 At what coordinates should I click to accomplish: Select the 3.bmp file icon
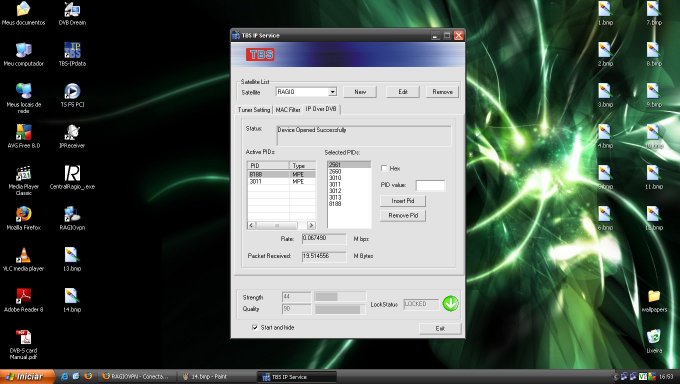point(605,95)
